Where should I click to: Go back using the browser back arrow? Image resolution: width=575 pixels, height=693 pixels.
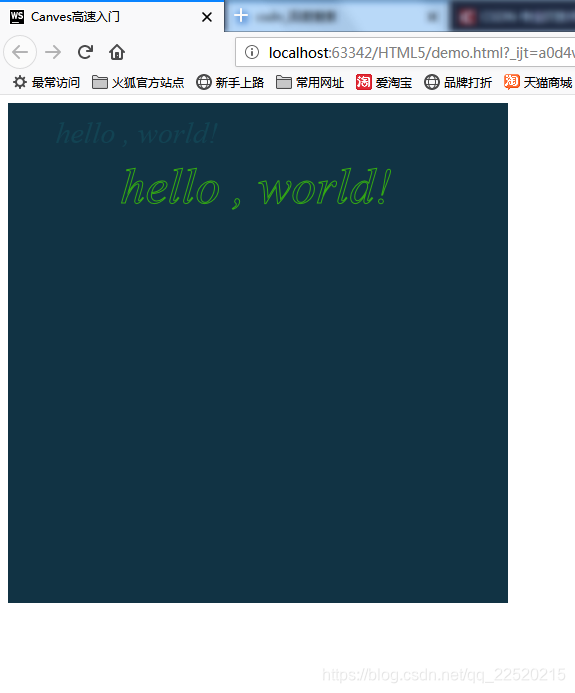point(20,52)
